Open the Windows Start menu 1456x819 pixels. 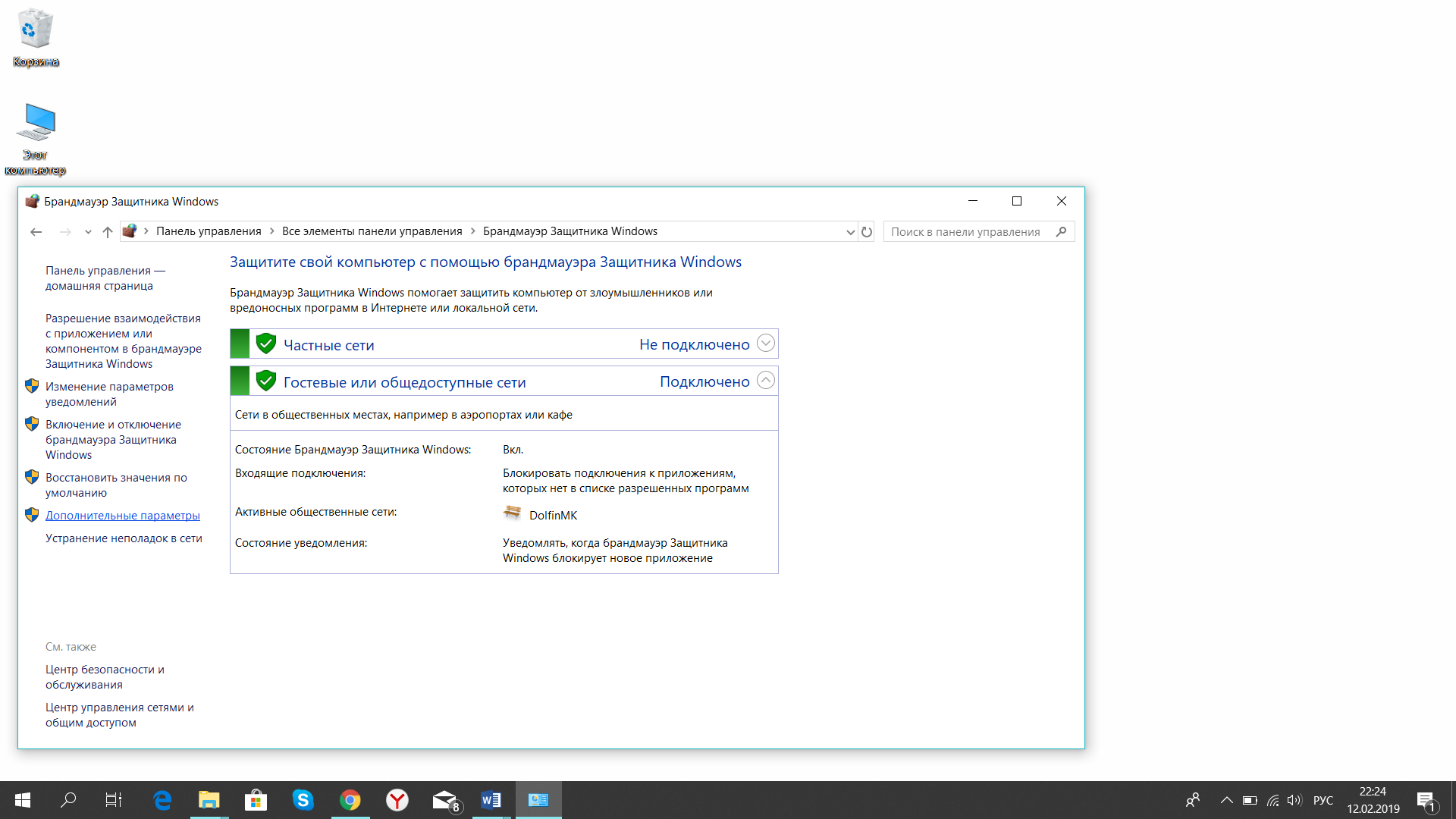pyautogui.click(x=23, y=800)
